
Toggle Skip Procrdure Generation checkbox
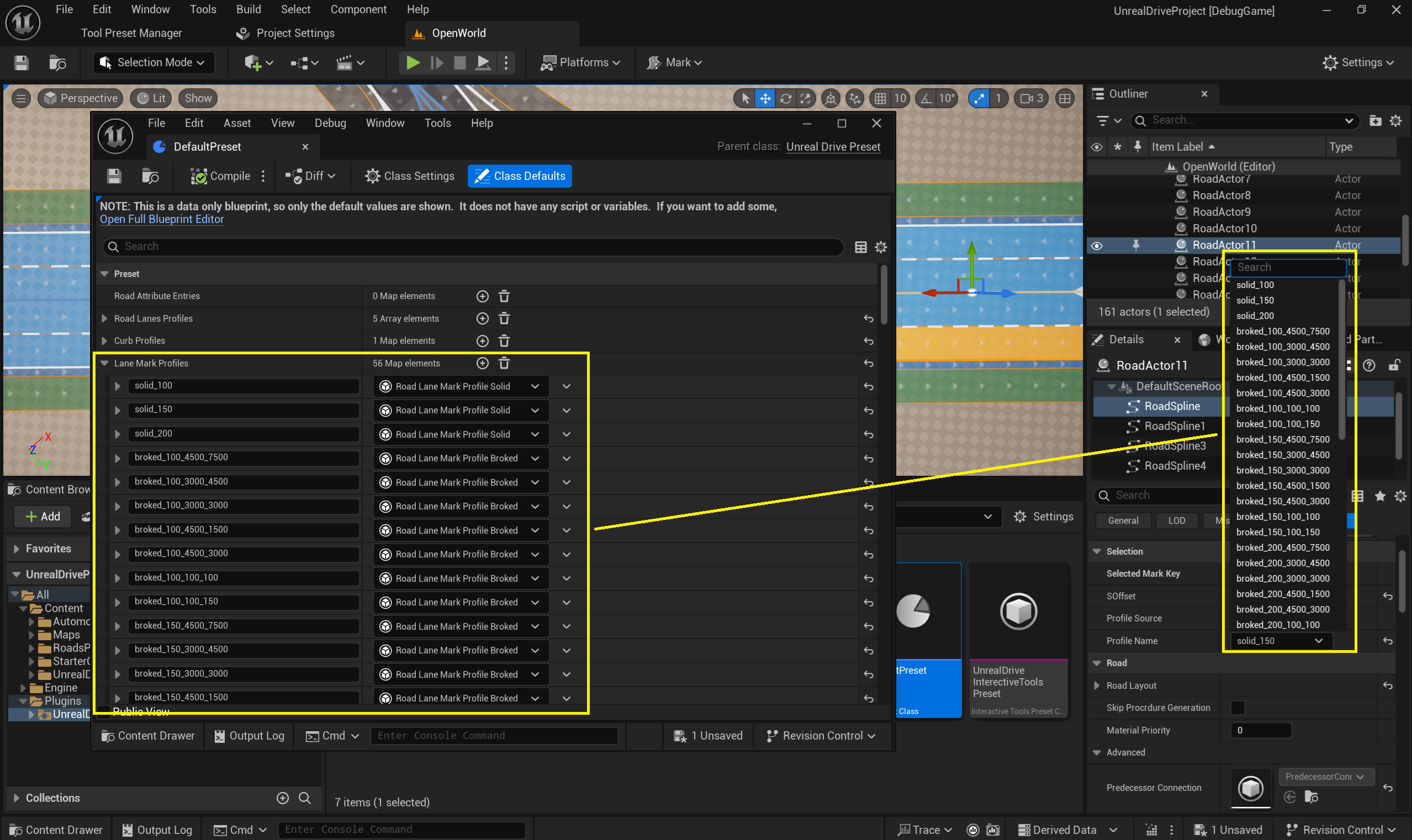coord(1238,708)
